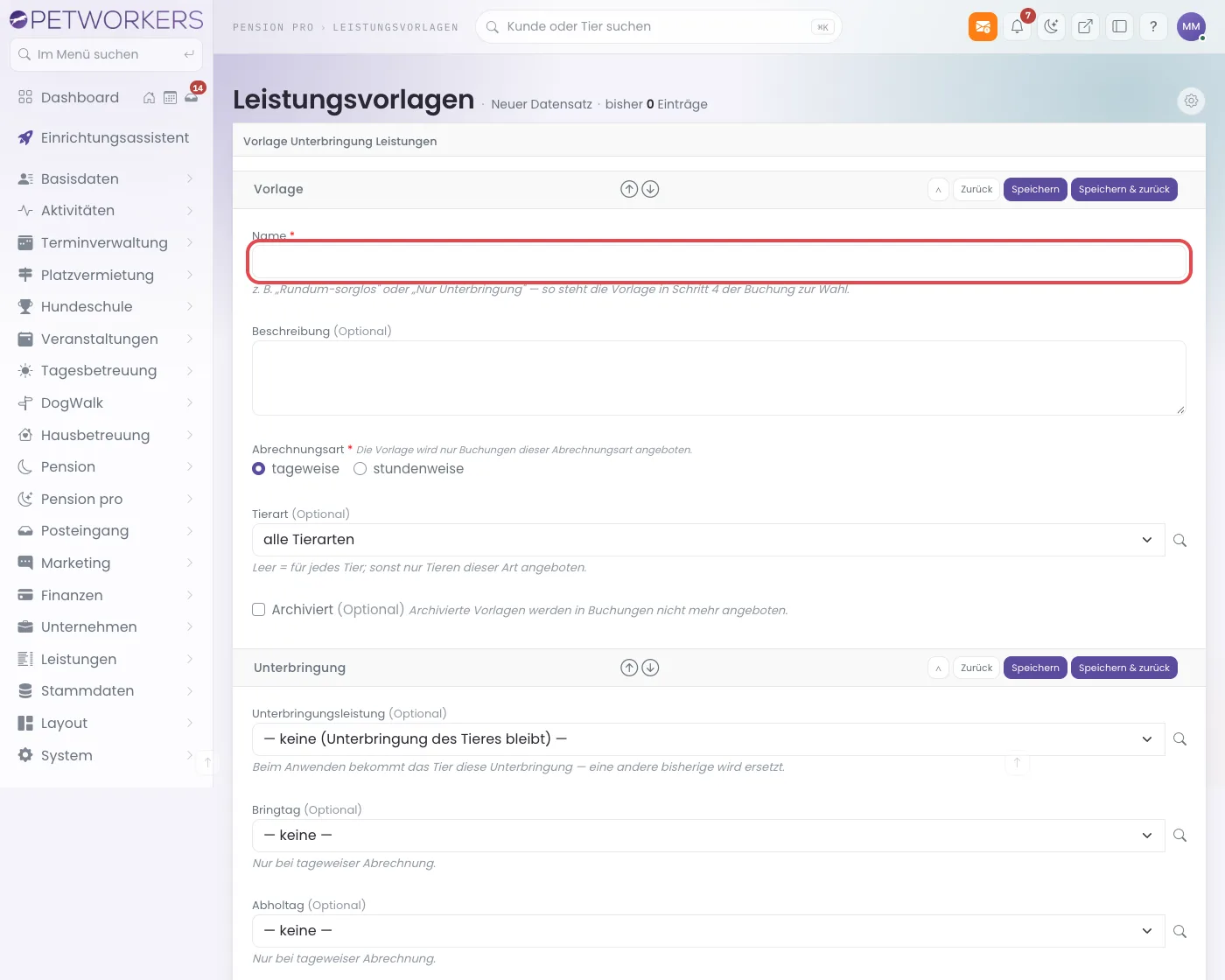Open the Bringtag dropdown

(708, 836)
